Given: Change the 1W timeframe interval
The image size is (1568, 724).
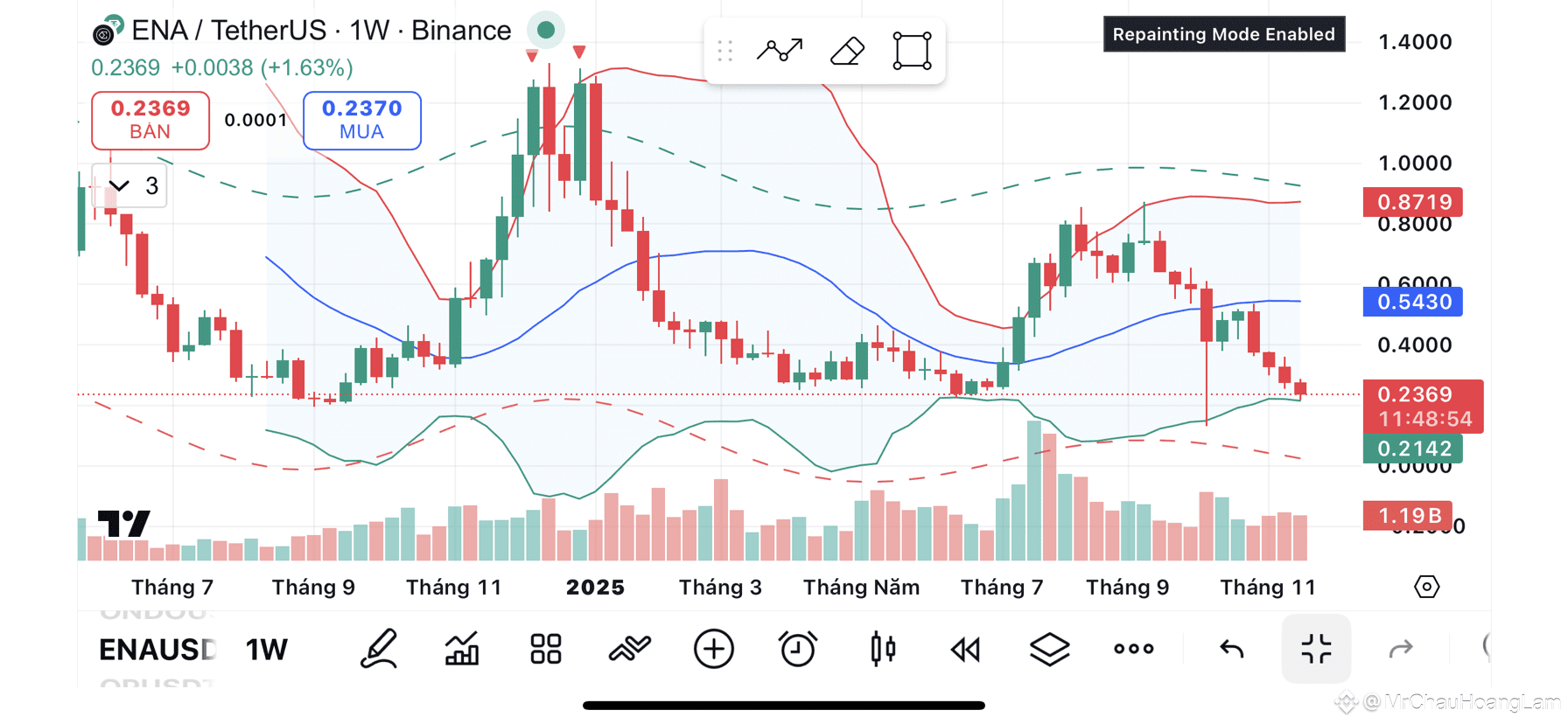Looking at the screenshot, I should pos(266,650).
